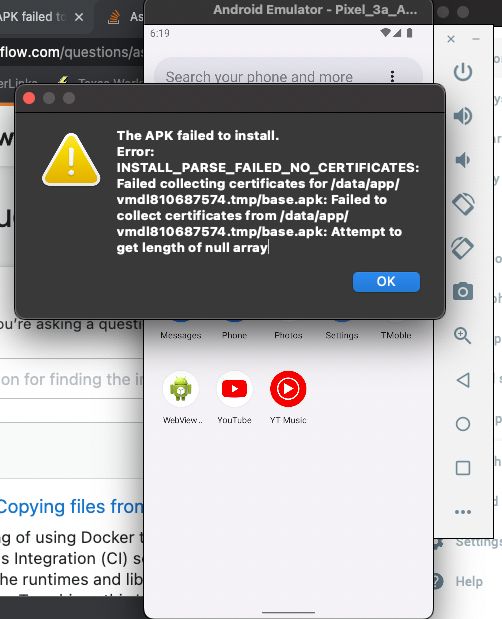This screenshot has height=619, width=502.
Task: Click the emulator rotate left icon
Action: coord(463,204)
